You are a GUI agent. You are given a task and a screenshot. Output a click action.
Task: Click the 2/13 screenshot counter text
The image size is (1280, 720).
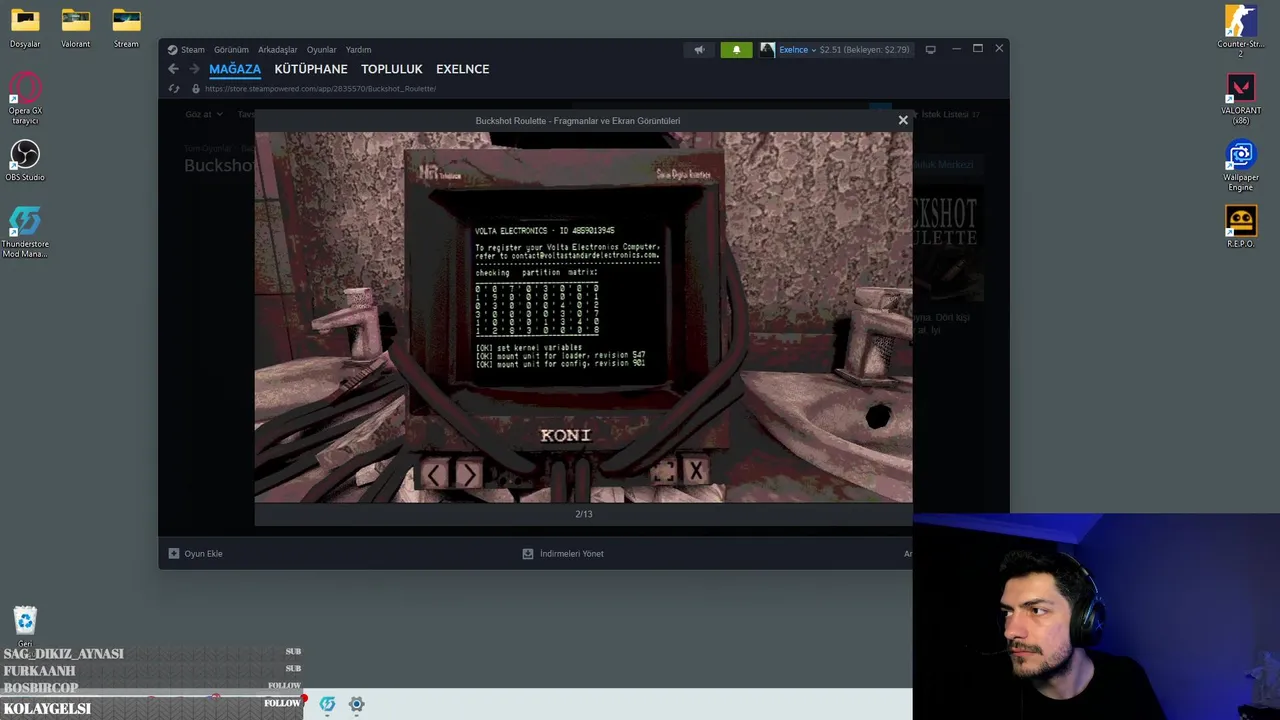(x=584, y=514)
